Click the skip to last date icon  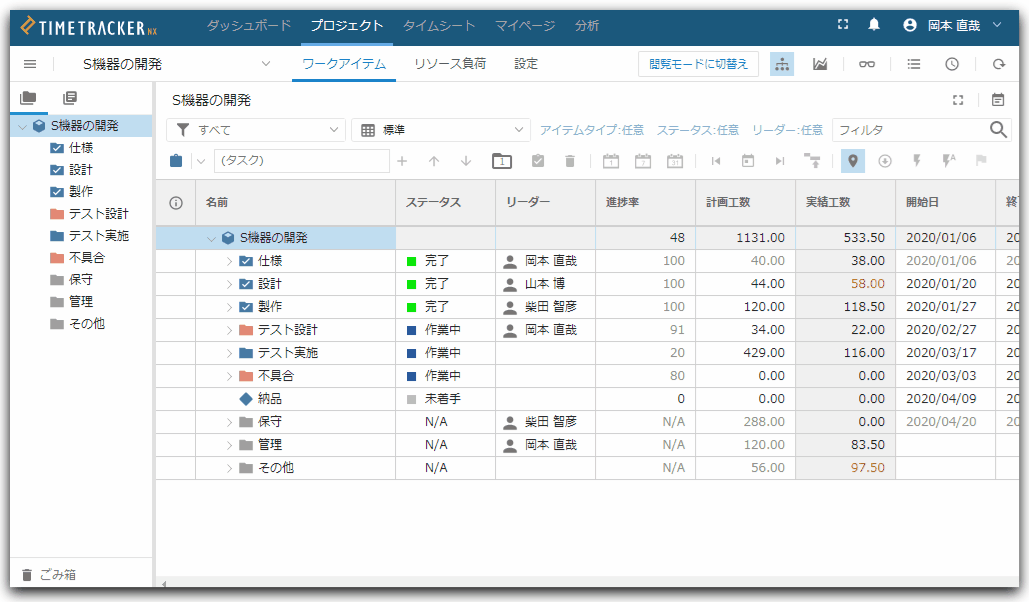[x=780, y=161]
